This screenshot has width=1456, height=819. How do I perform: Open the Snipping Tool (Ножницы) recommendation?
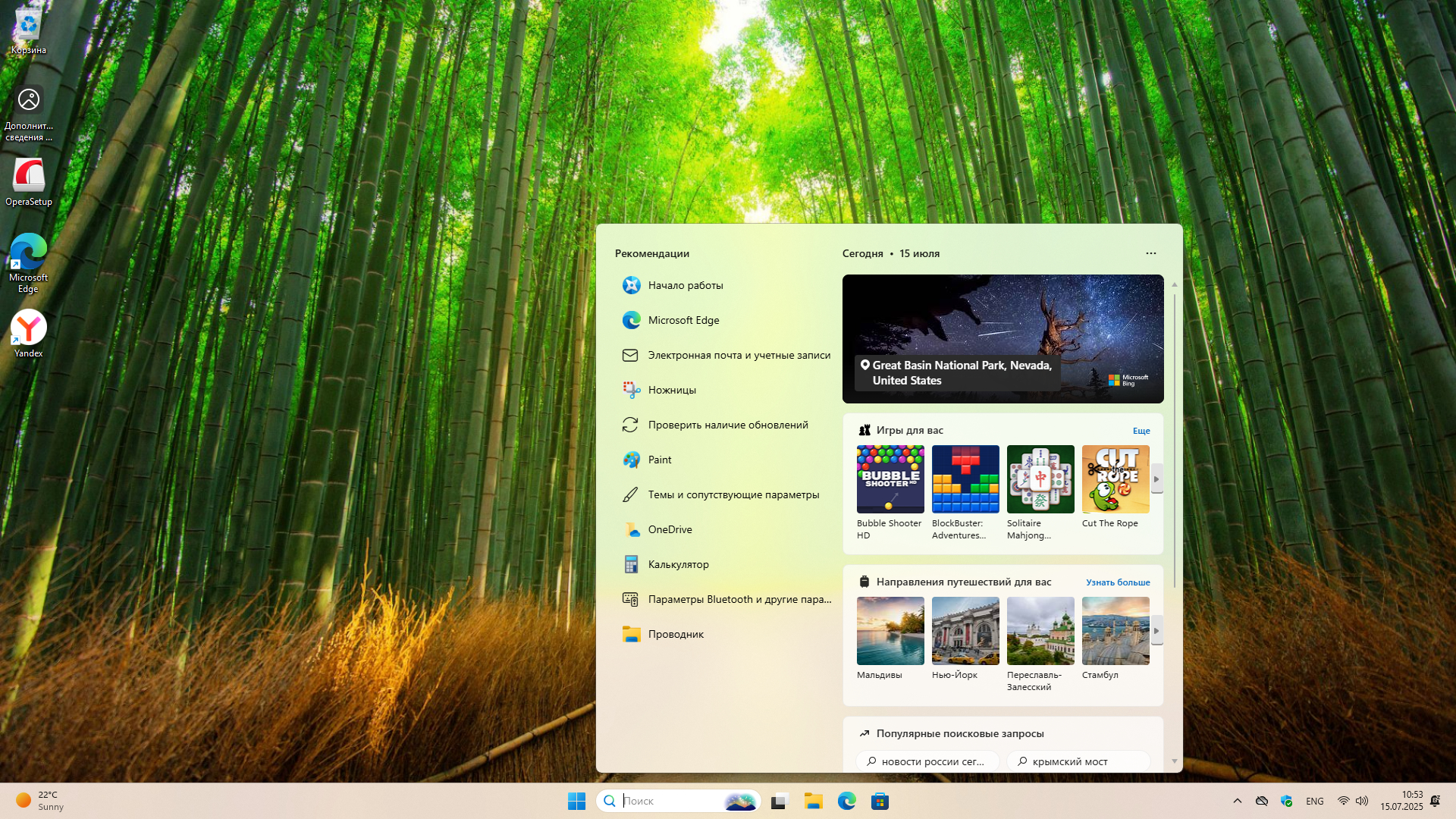coord(672,390)
